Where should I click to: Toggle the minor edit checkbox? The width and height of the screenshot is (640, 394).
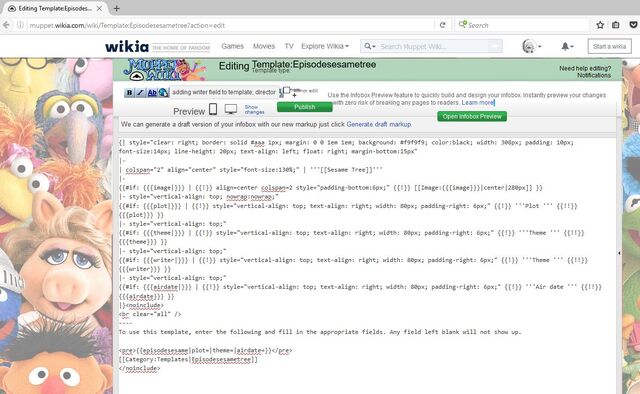coord(287,90)
